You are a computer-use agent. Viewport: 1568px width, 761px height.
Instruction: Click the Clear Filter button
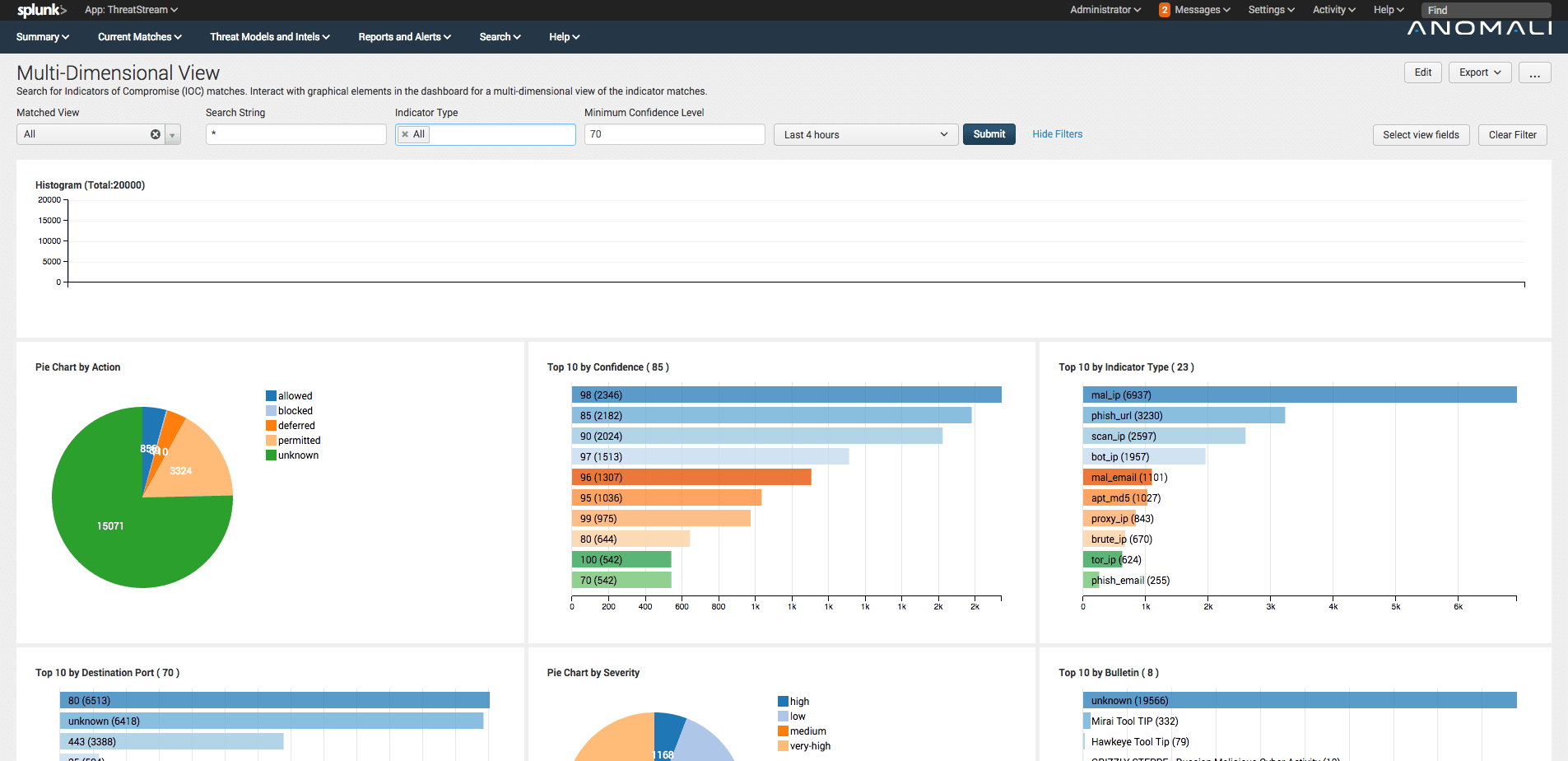click(1512, 134)
